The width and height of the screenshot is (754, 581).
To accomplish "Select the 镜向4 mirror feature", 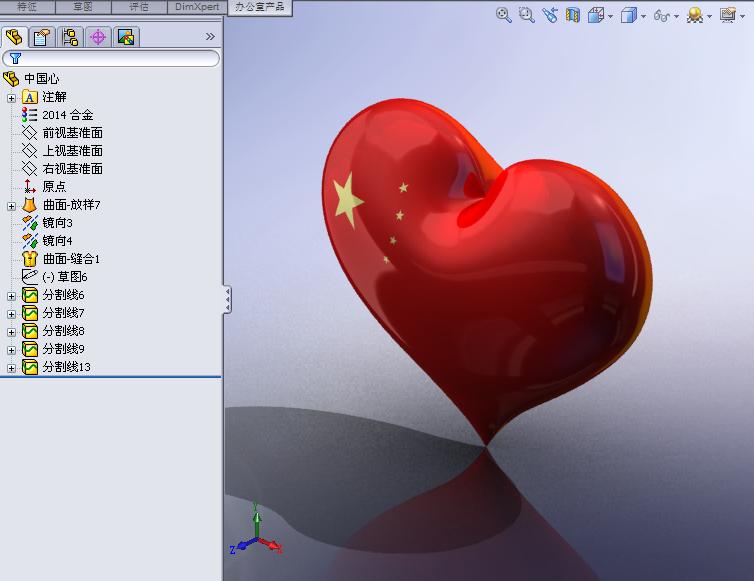I will (47, 240).
